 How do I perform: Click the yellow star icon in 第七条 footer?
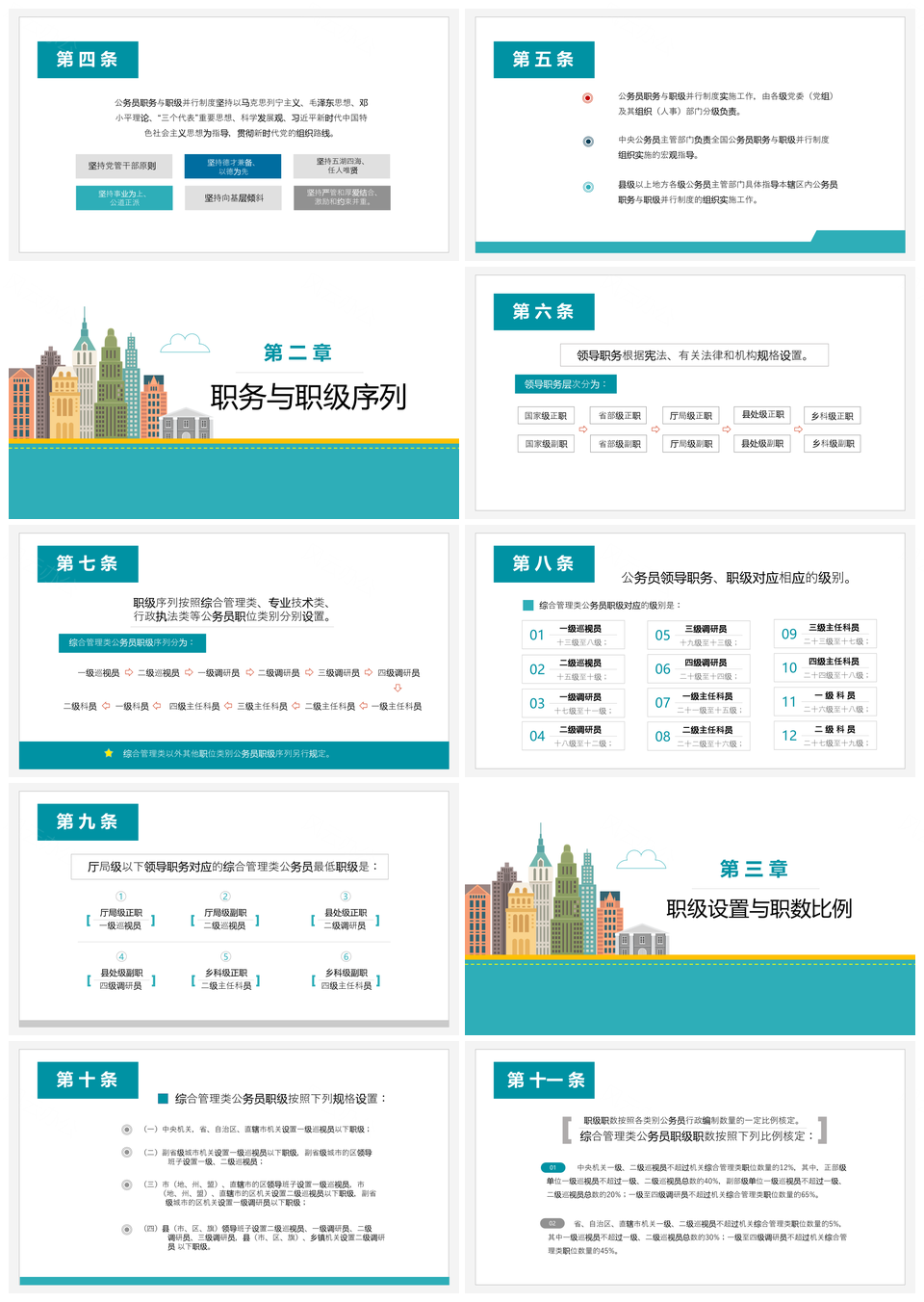[x=109, y=753]
